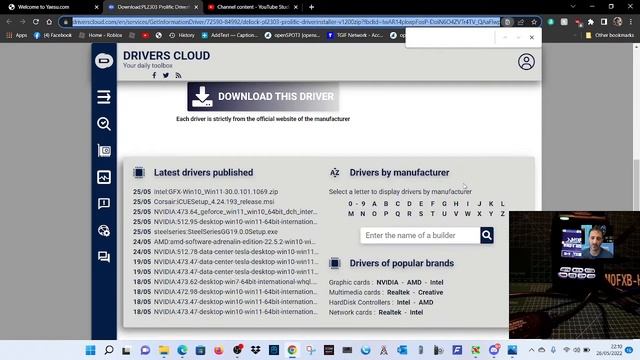This screenshot has height=360, width=640.
Task: Go to browser home page icon
Action: (49, 22)
